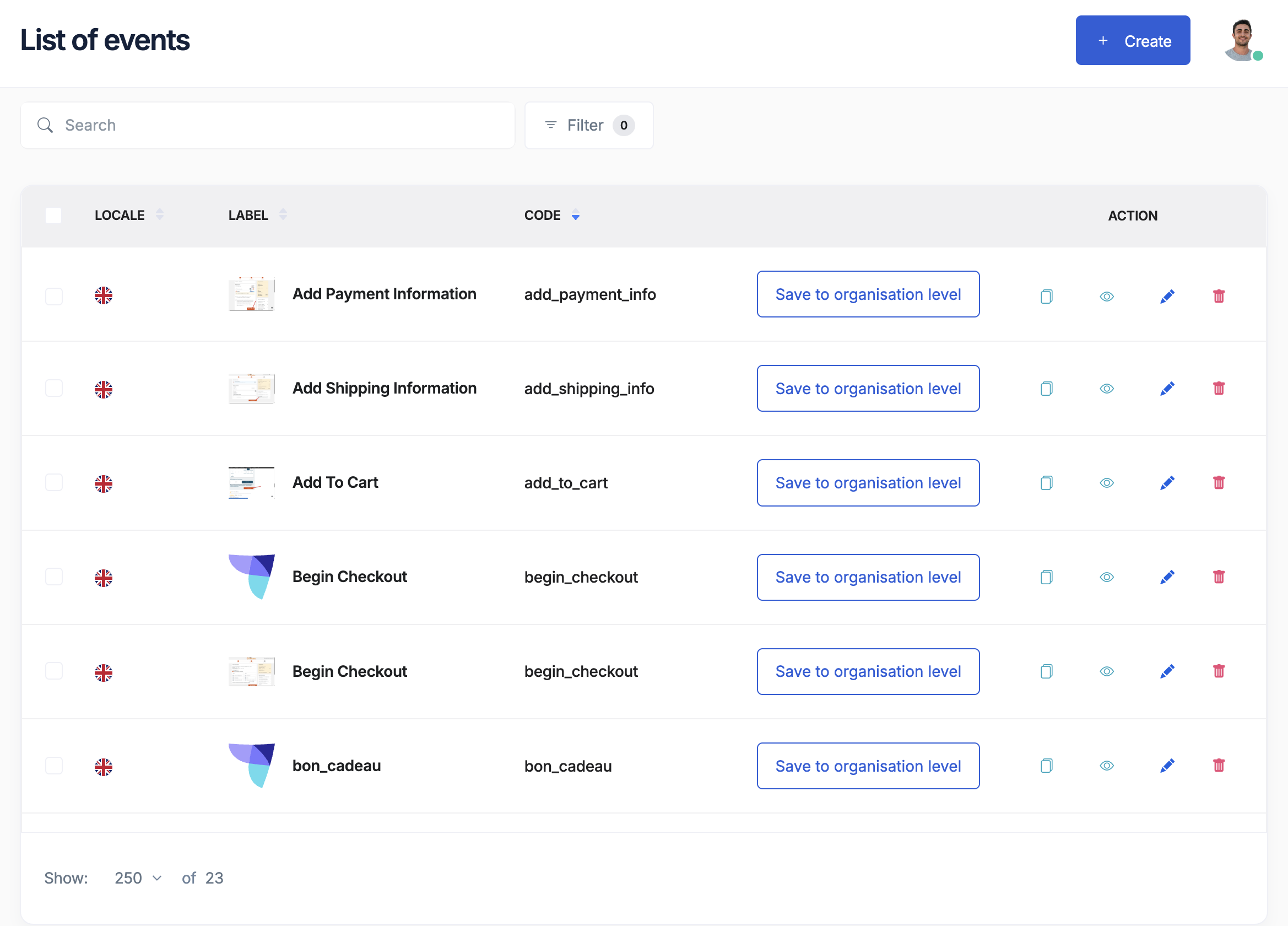
Task: Delete the bon_cadeau event
Action: [x=1219, y=766]
